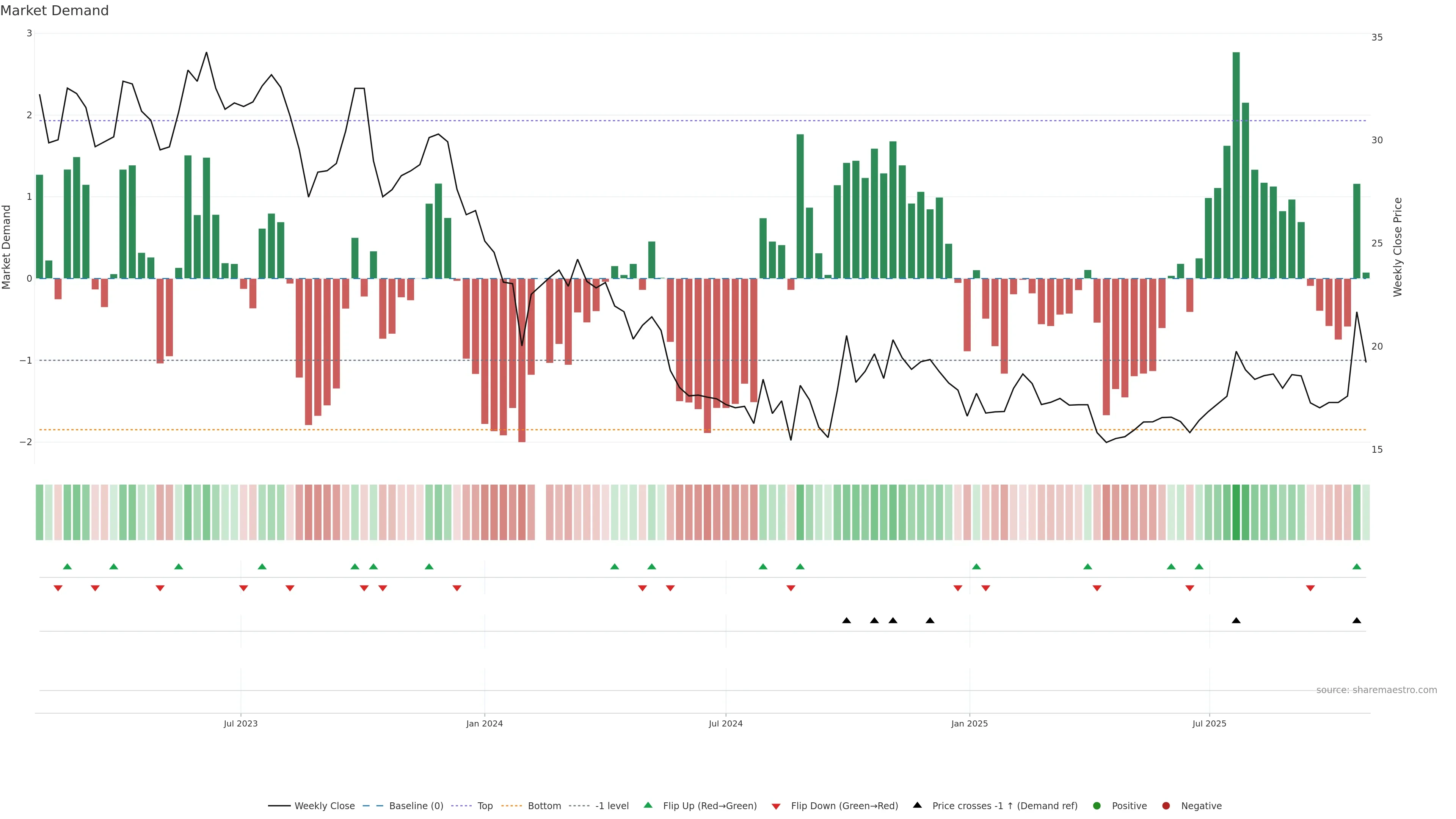Viewport: 1456px width, 819px height.
Task: Click first black price-cross triangle marker
Action: coord(846,621)
